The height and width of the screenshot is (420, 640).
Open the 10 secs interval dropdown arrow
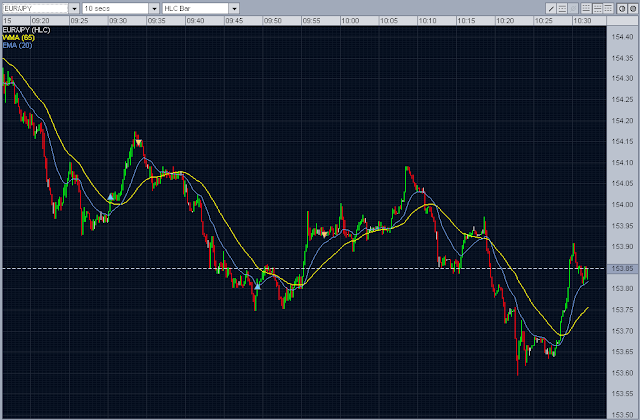tap(154, 8)
